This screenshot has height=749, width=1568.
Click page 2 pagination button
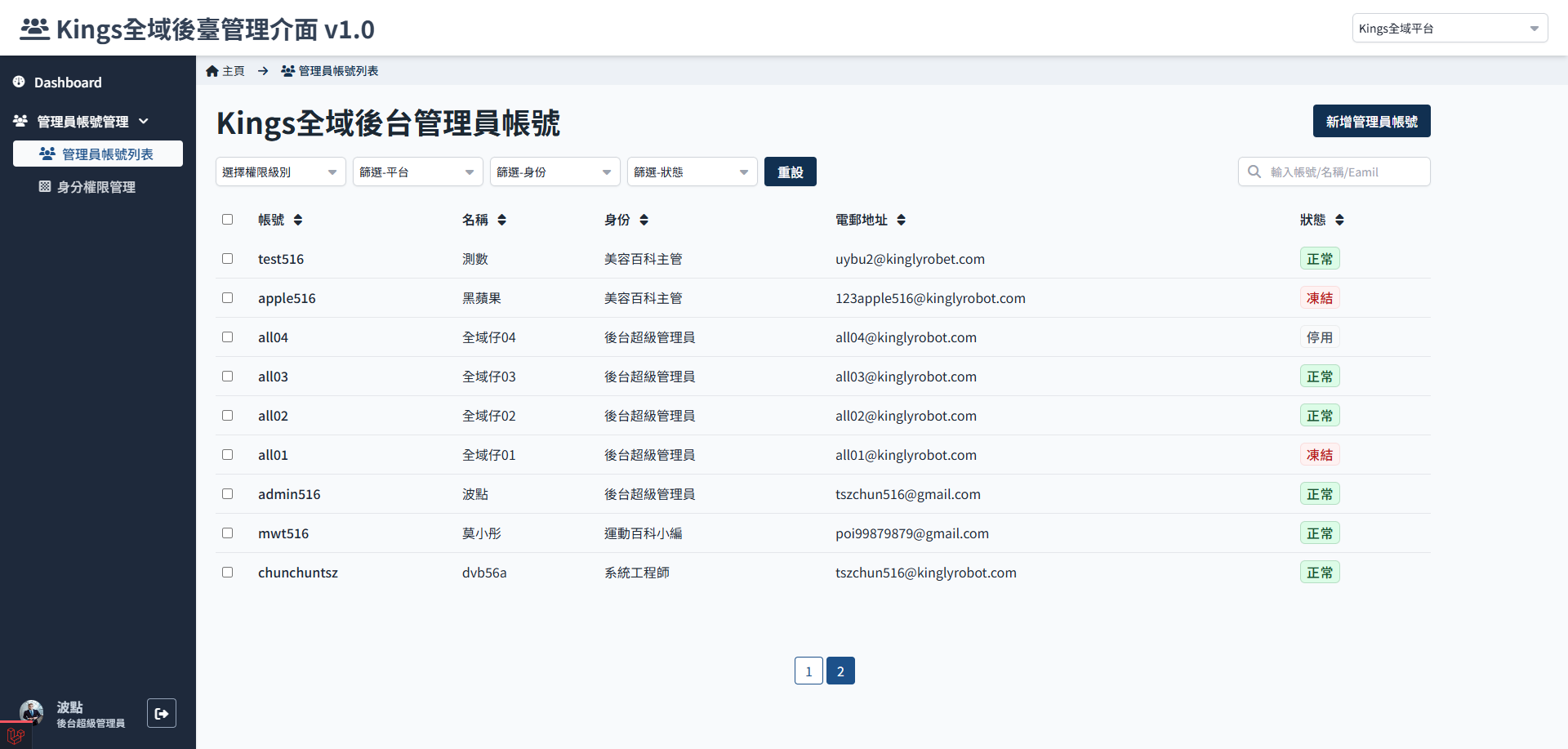pos(840,671)
